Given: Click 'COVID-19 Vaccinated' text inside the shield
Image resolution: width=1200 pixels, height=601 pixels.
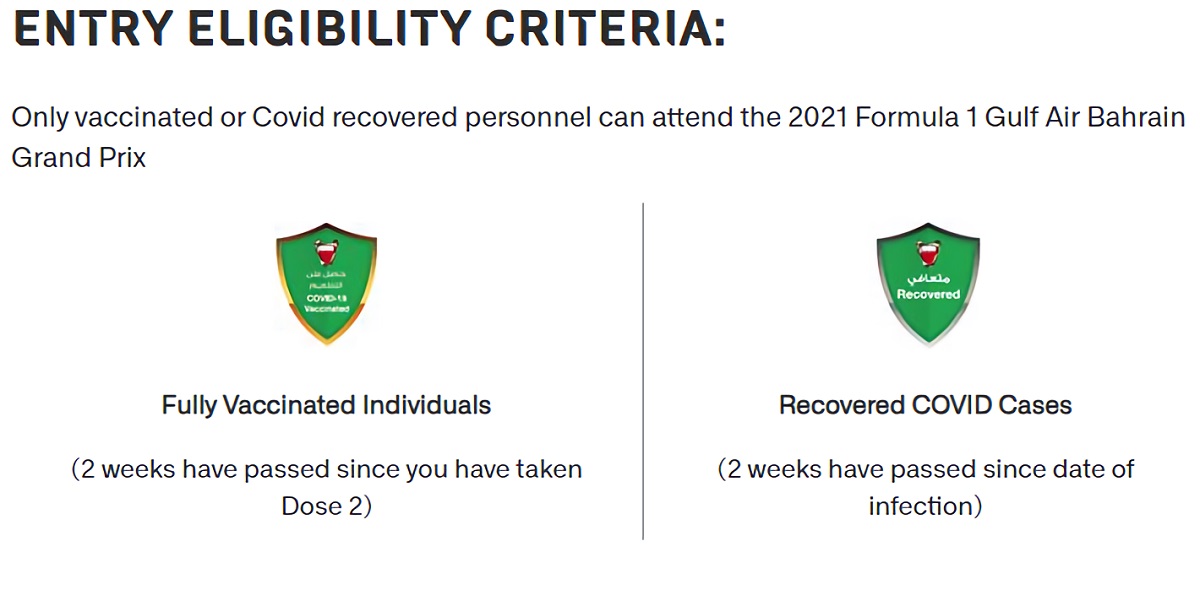Looking at the screenshot, I should click(326, 304).
